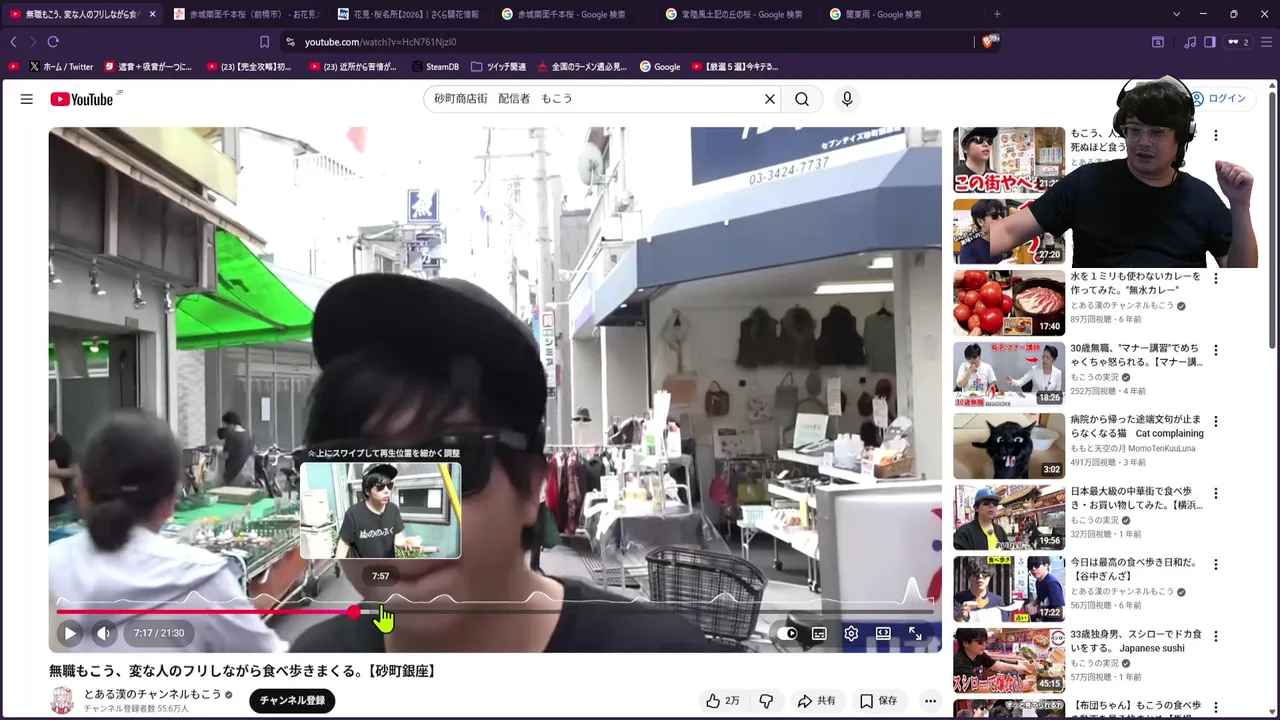Image resolution: width=1280 pixels, height=720 pixels.
Task: Toggle the autoplay switch in the player
Action: click(x=788, y=633)
